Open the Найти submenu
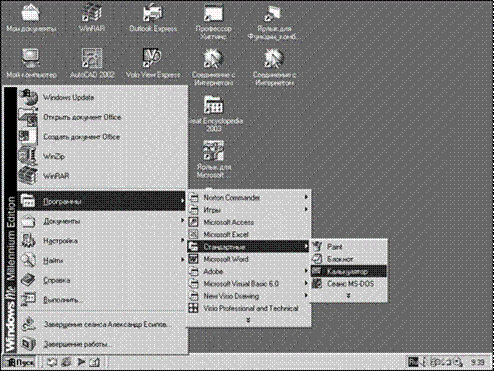Viewport: 494px width, 371px height. pyautogui.click(x=102, y=260)
